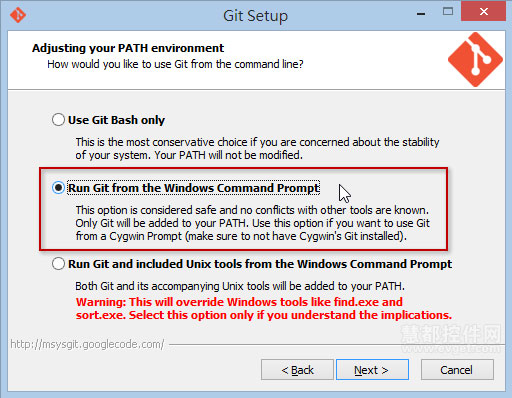Select Use Git Bash only radio button
Screen dimensions: 512x398
(x=58, y=120)
